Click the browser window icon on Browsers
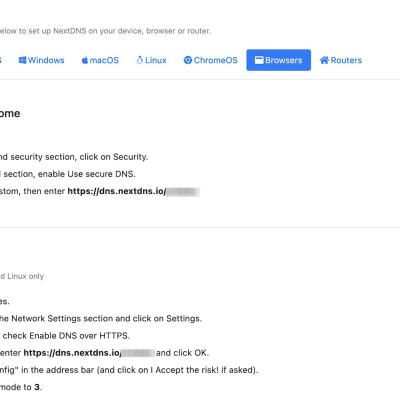 point(259,60)
